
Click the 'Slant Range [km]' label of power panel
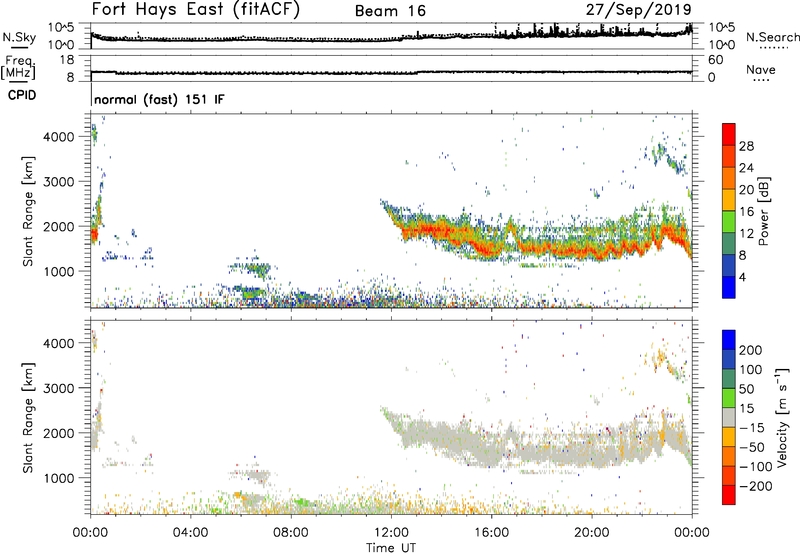tap(28, 211)
